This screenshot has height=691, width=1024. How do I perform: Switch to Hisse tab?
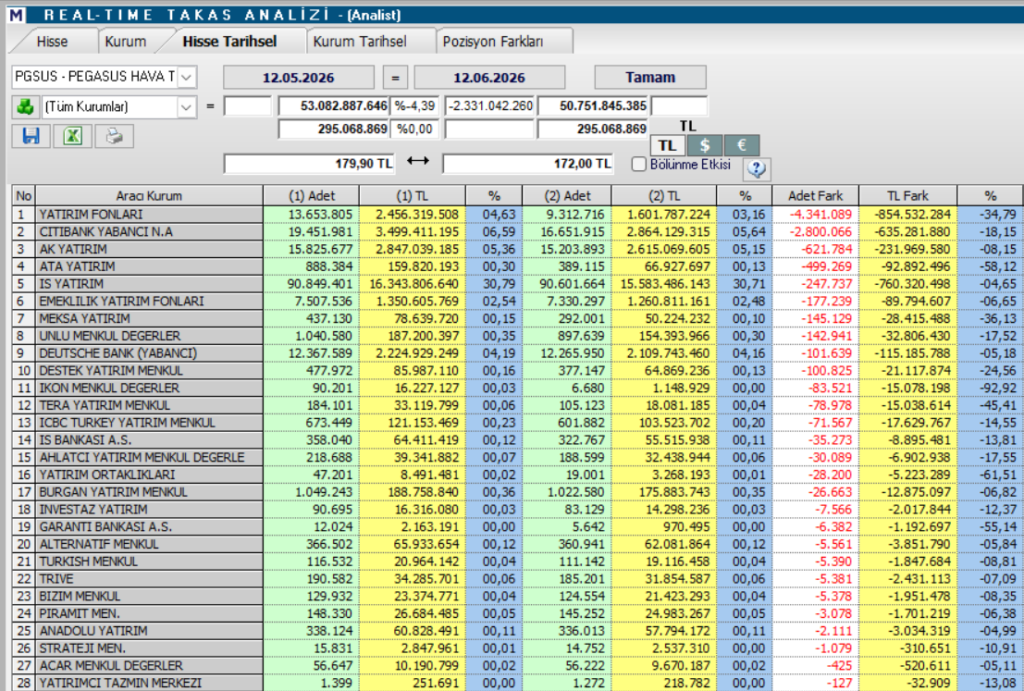[x=52, y=41]
